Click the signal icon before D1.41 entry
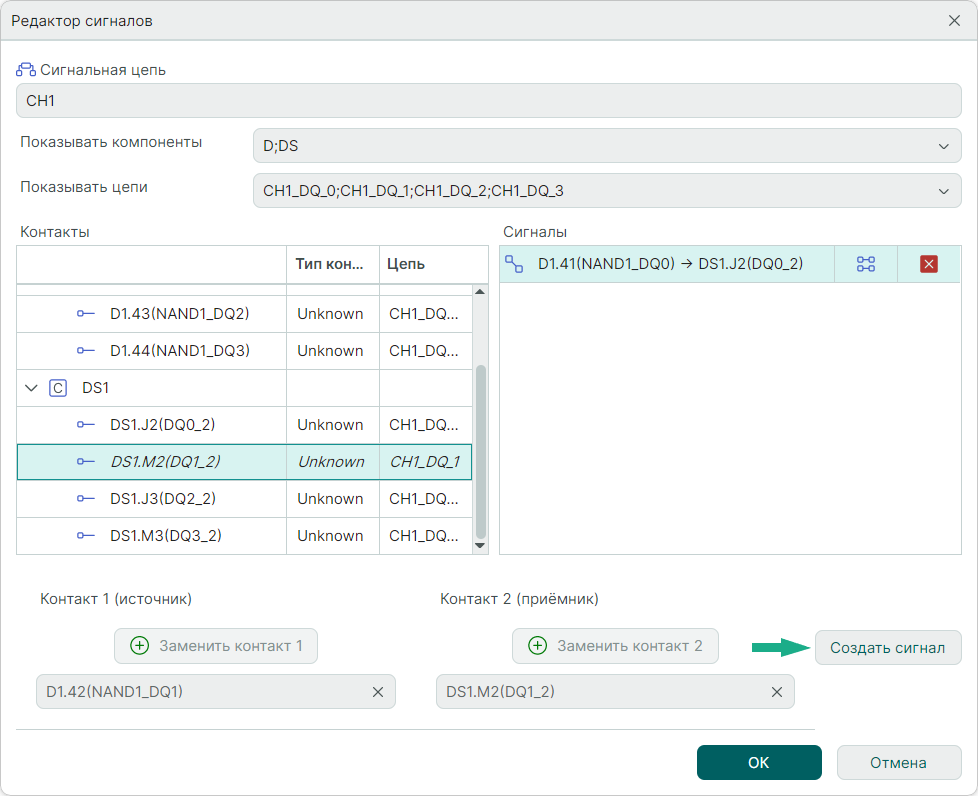 (x=514, y=264)
